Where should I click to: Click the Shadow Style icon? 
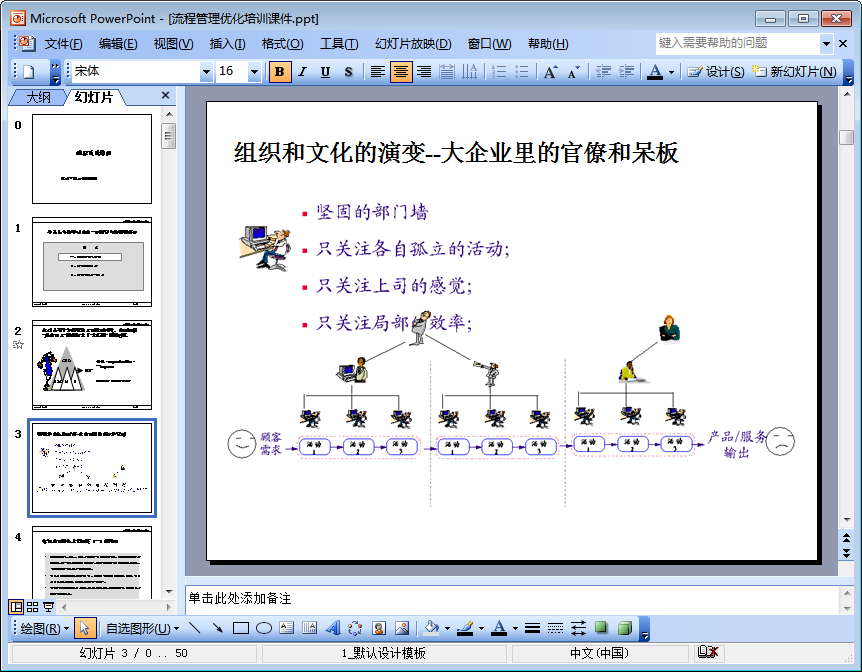[x=601, y=629]
